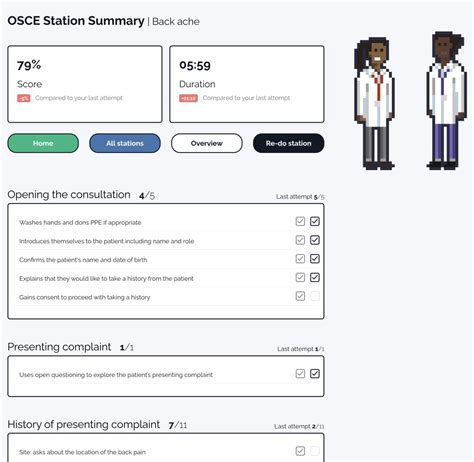Screen dimensions: 474x462
Task: Click the Re-do station button
Action: pyautogui.click(x=289, y=143)
